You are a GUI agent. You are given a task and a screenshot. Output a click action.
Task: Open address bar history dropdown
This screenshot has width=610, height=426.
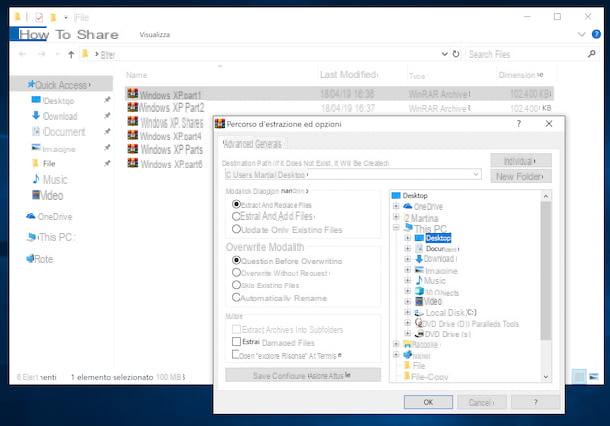pyautogui.click(x=444, y=54)
